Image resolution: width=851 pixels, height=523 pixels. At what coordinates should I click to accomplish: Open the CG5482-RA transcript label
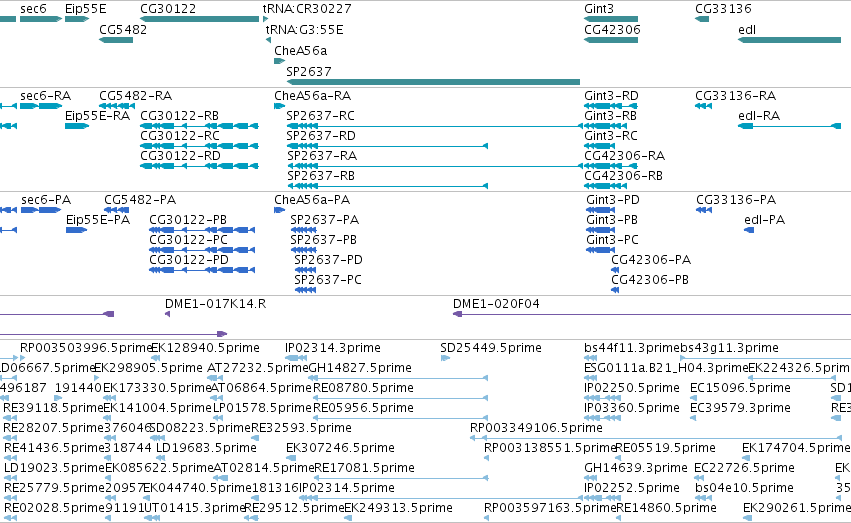(x=135, y=96)
